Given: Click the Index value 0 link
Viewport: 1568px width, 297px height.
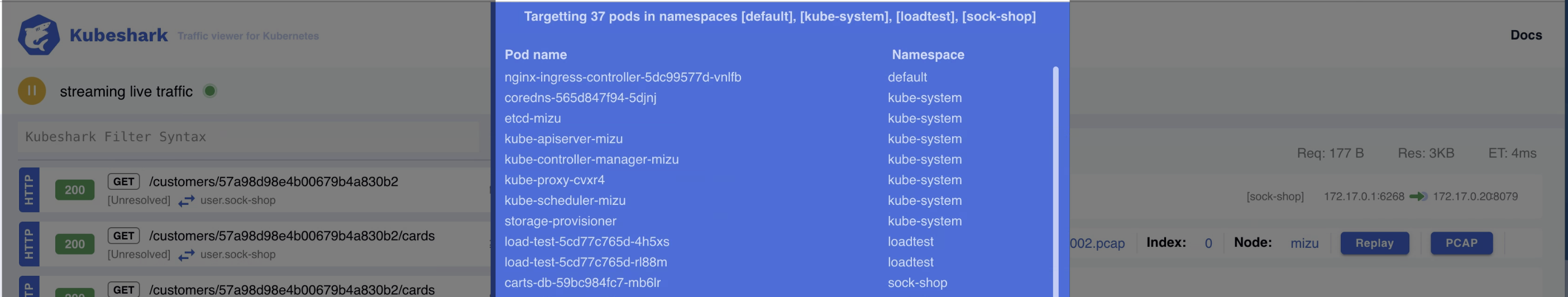Looking at the screenshot, I should click(1208, 243).
